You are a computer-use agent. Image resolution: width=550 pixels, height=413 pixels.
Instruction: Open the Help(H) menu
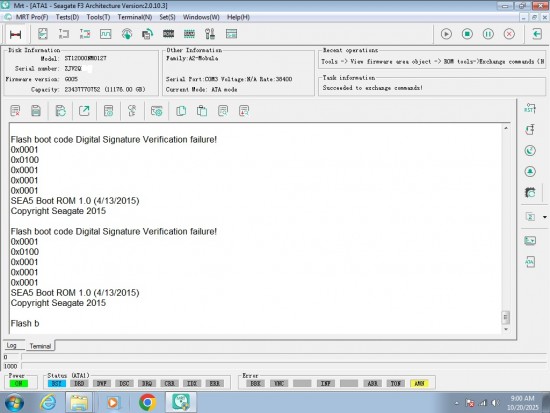click(238, 17)
